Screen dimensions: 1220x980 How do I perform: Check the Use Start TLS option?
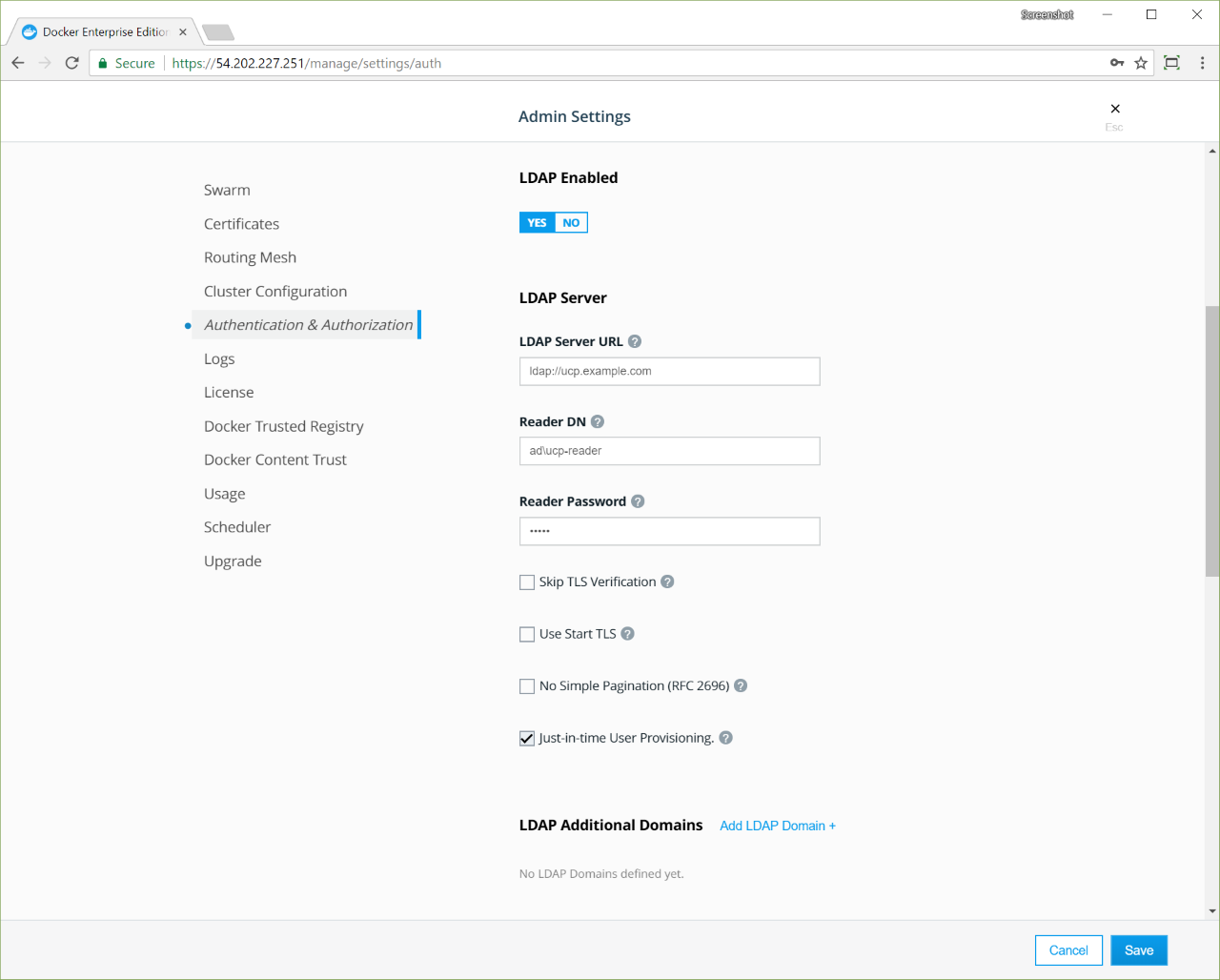(527, 634)
